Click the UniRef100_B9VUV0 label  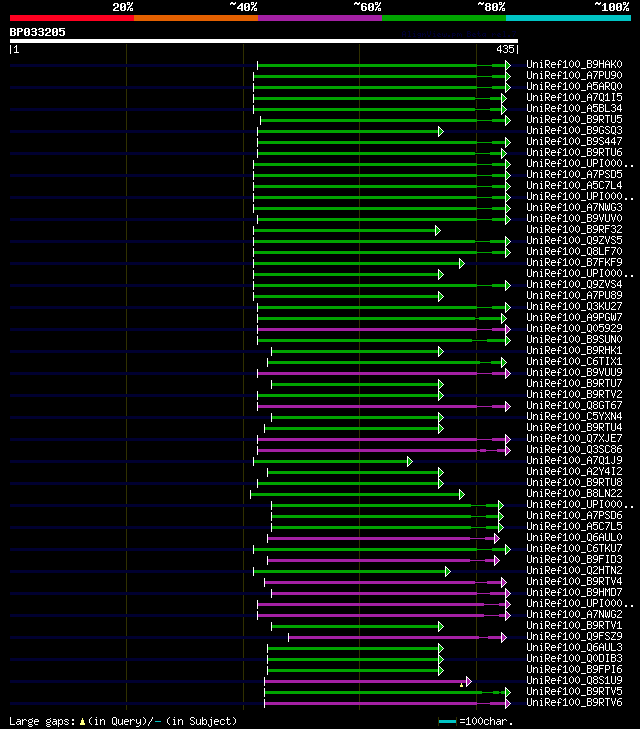tap(574, 219)
